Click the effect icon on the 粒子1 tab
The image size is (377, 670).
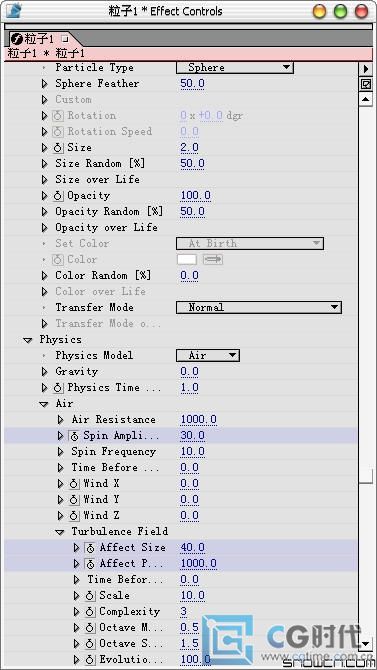pos(16,40)
